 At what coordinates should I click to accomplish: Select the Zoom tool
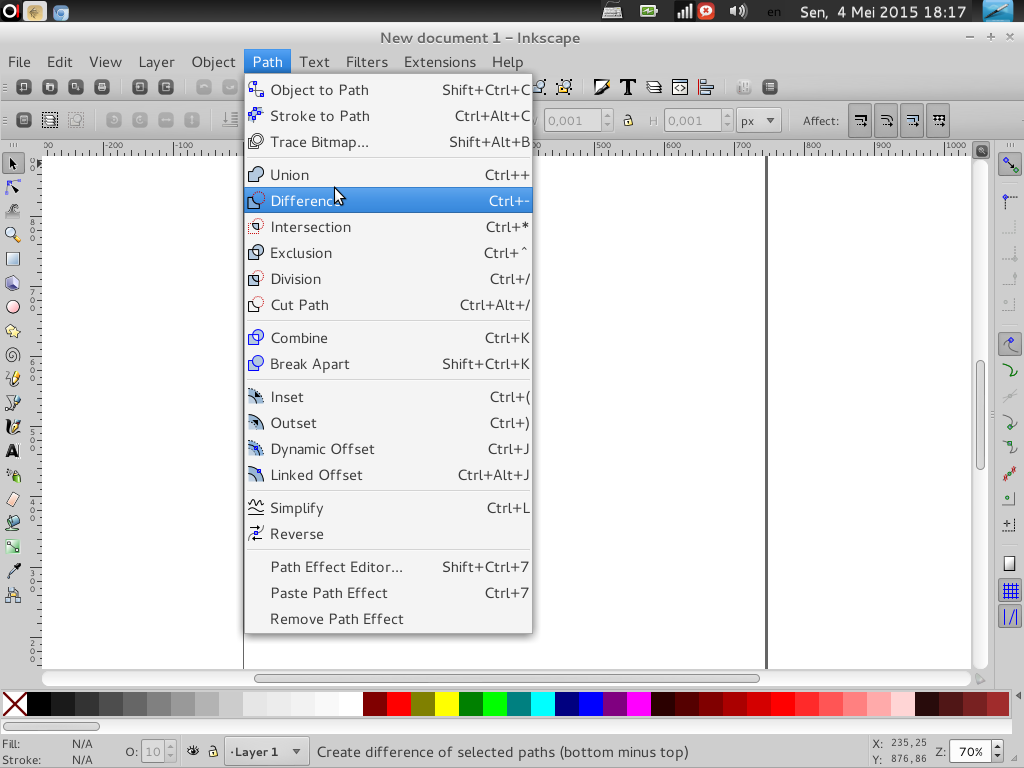click(14, 234)
